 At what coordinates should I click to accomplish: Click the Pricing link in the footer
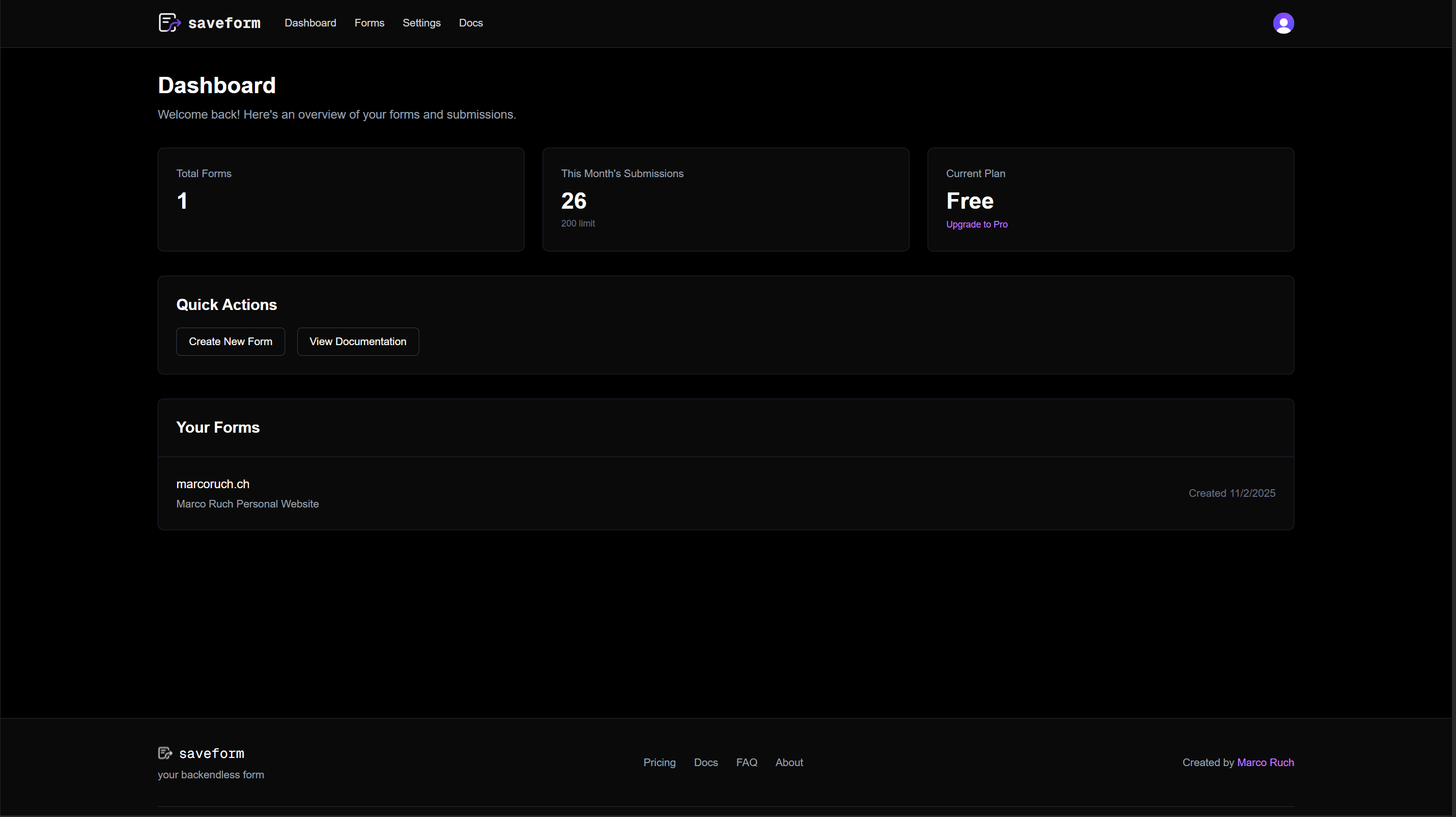[x=659, y=762]
